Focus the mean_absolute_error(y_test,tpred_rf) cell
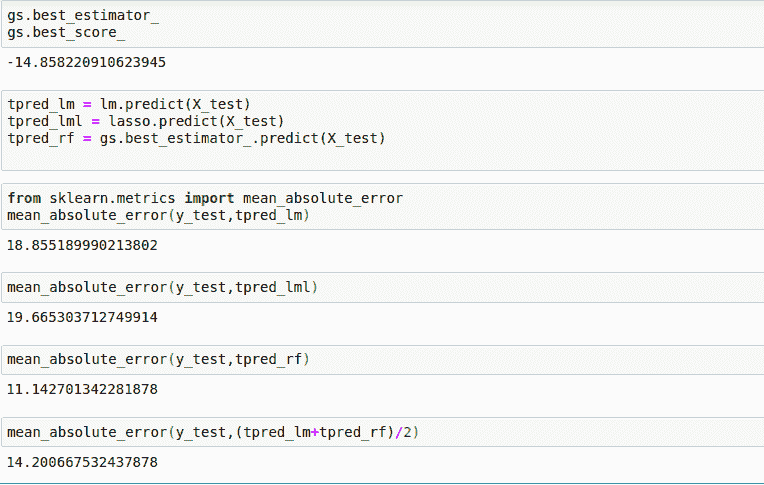 click(x=158, y=359)
